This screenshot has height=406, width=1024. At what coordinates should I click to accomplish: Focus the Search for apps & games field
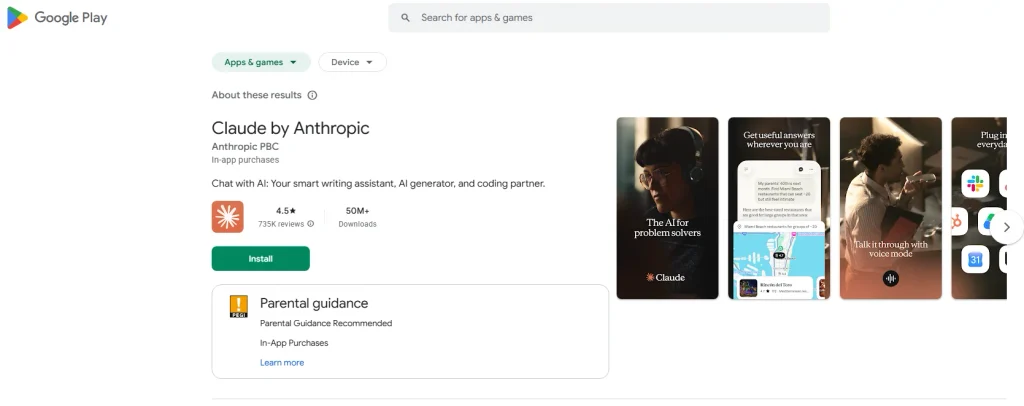pos(609,18)
